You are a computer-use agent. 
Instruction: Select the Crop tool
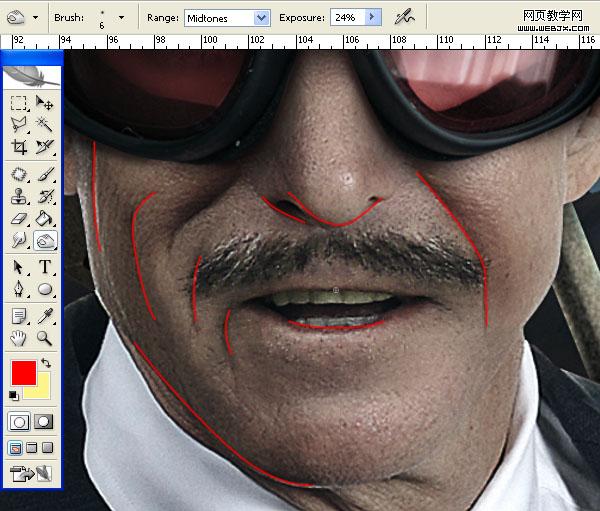point(19,148)
